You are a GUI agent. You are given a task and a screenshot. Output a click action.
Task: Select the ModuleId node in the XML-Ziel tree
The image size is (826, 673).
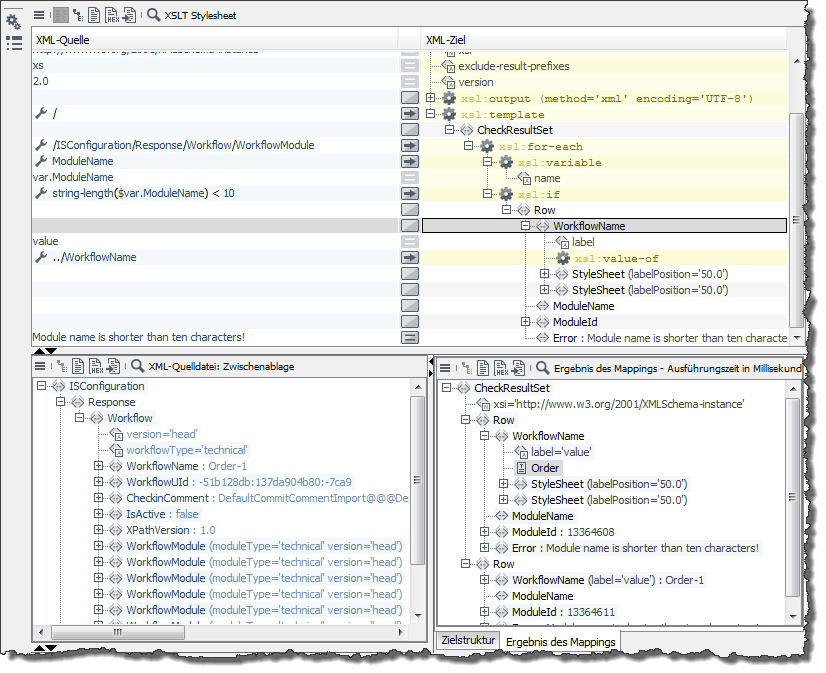tap(575, 322)
